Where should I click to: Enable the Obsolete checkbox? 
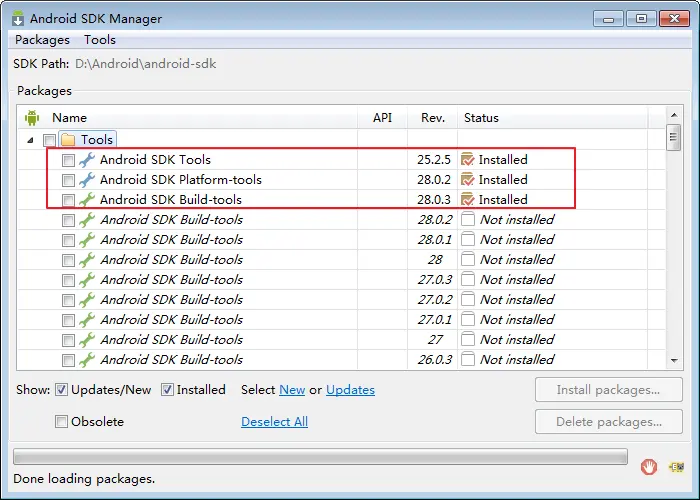point(61,421)
